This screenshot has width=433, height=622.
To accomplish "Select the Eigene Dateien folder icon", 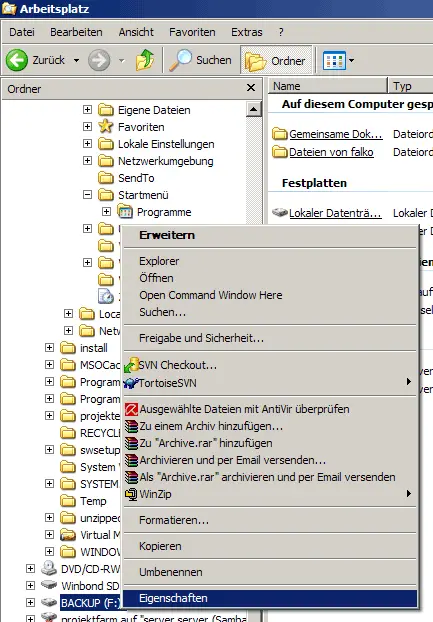I will 106,109.
